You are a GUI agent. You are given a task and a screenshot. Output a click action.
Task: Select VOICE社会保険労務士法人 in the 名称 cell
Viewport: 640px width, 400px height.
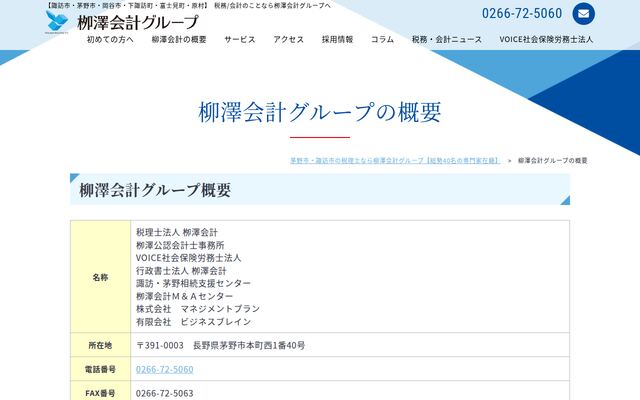[x=188, y=258]
